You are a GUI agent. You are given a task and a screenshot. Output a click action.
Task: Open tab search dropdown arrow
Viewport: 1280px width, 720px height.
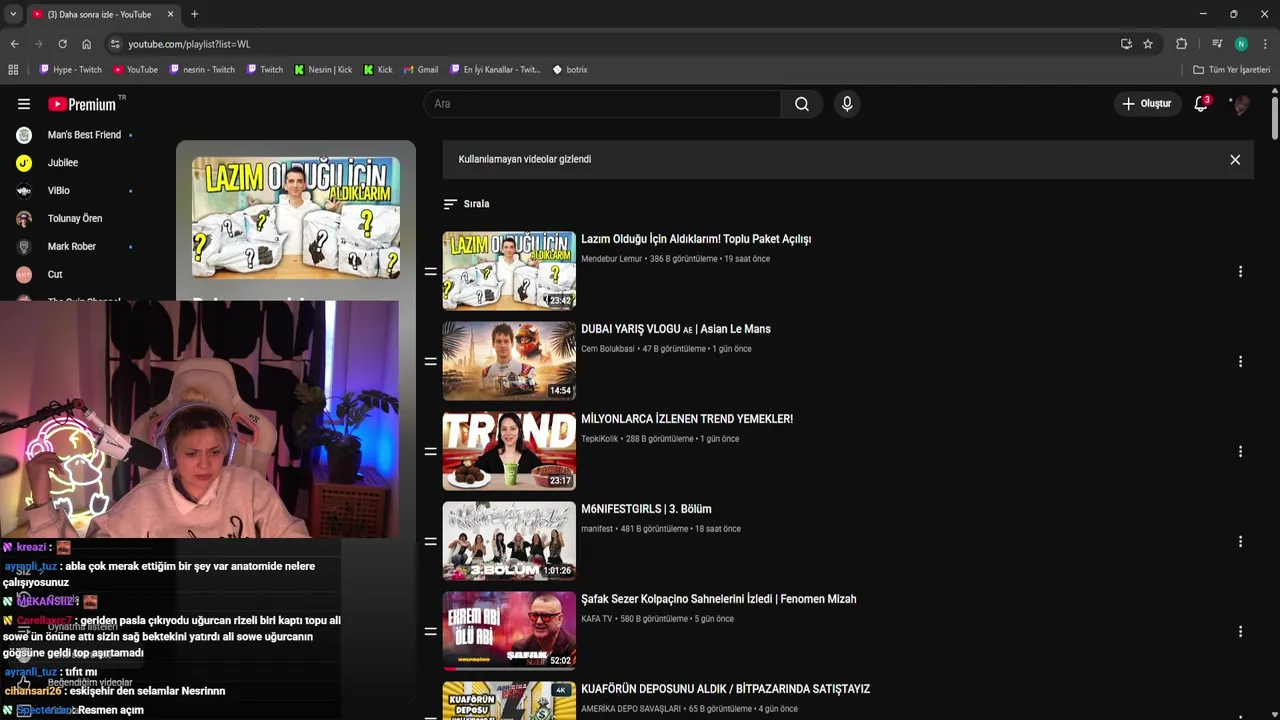tap(12, 14)
